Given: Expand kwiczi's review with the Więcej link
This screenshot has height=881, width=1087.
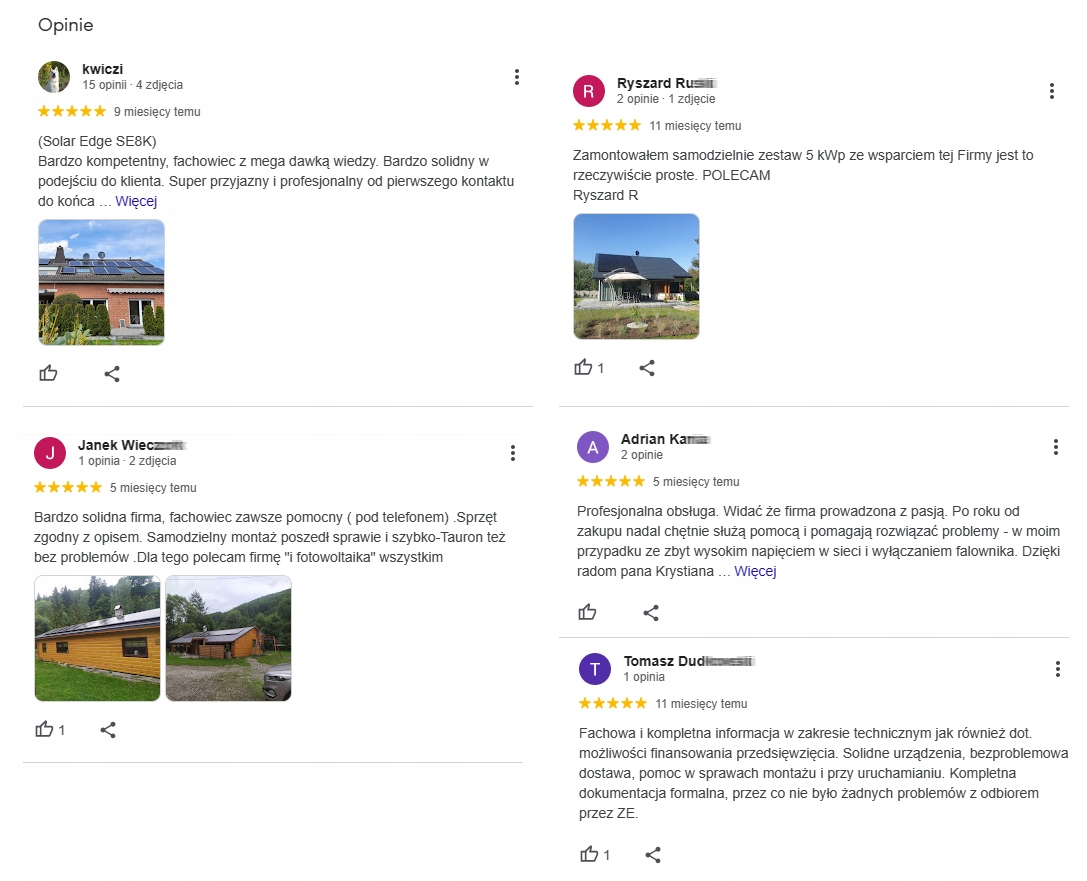Looking at the screenshot, I should coord(136,201).
